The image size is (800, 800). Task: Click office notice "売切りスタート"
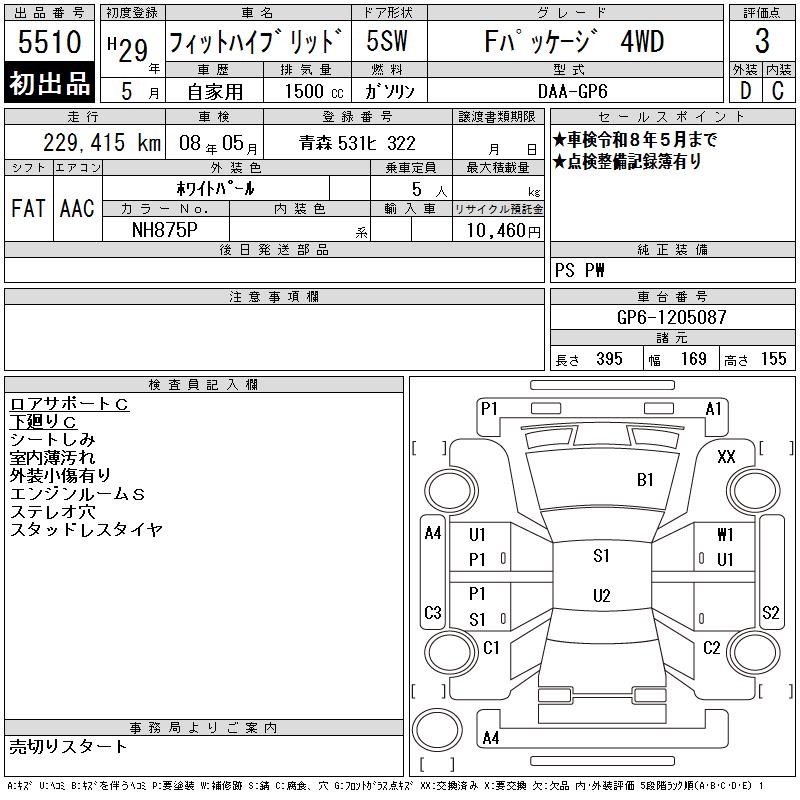[x=68, y=747]
